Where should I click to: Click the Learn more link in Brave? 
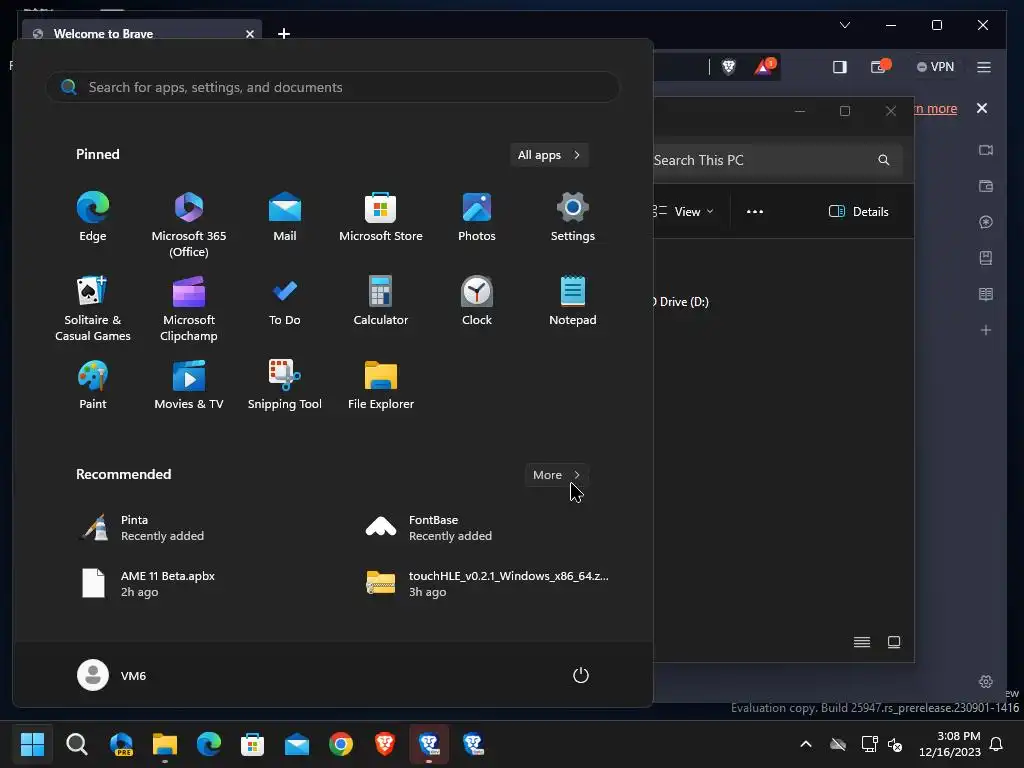click(x=936, y=108)
